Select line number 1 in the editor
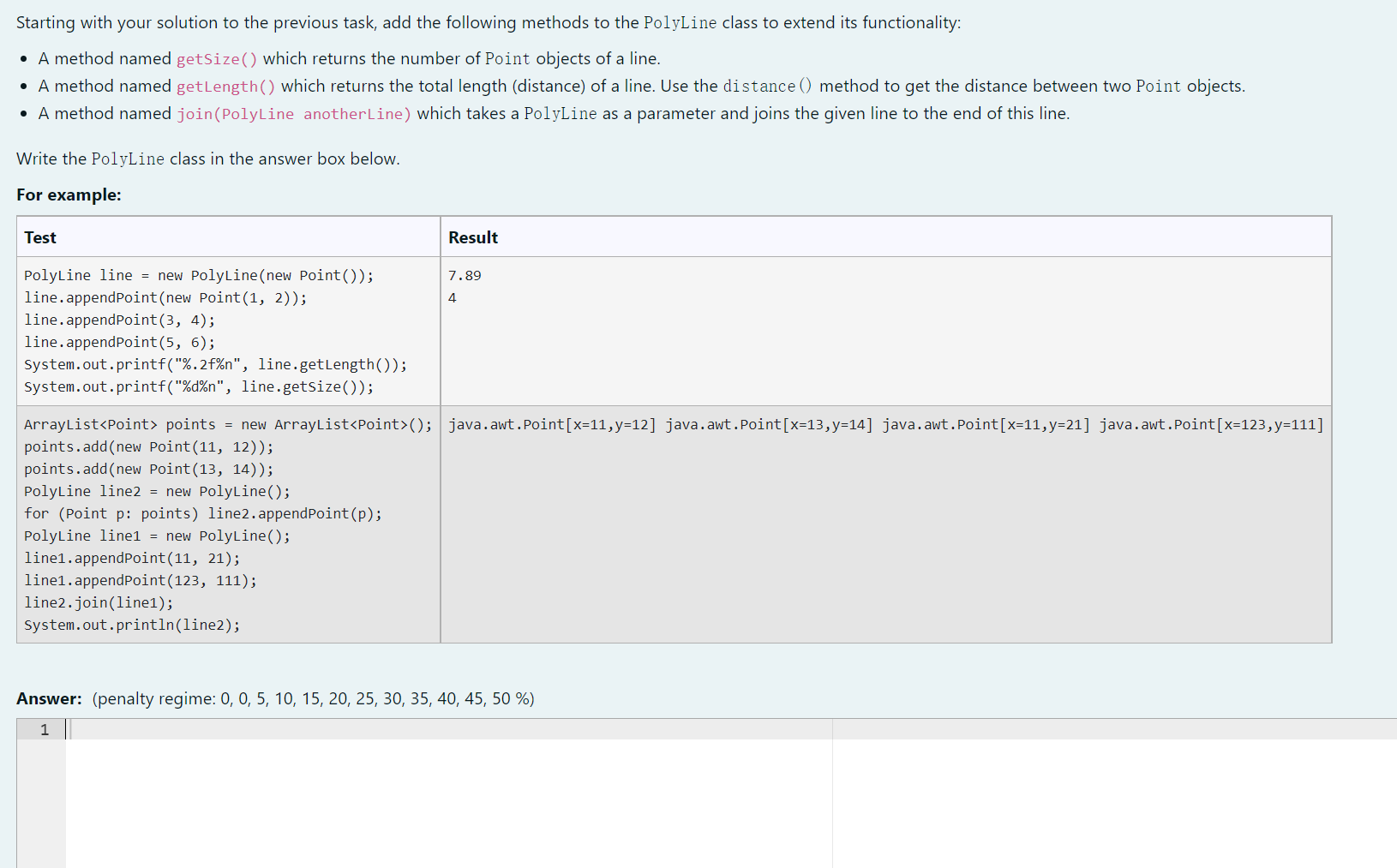This screenshot has height=868, width=1397. (x=43, y=729)
